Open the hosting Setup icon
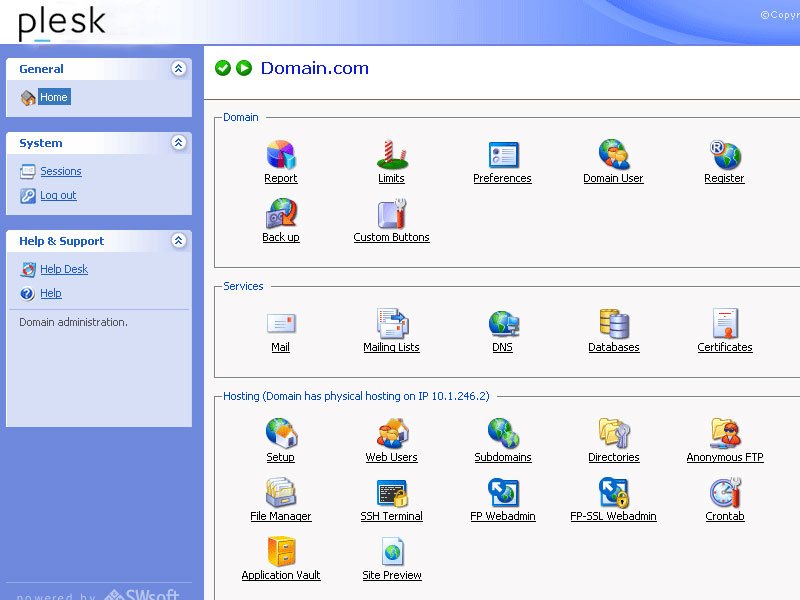Screen dimensions: 800x600 (x=281, y=433)
